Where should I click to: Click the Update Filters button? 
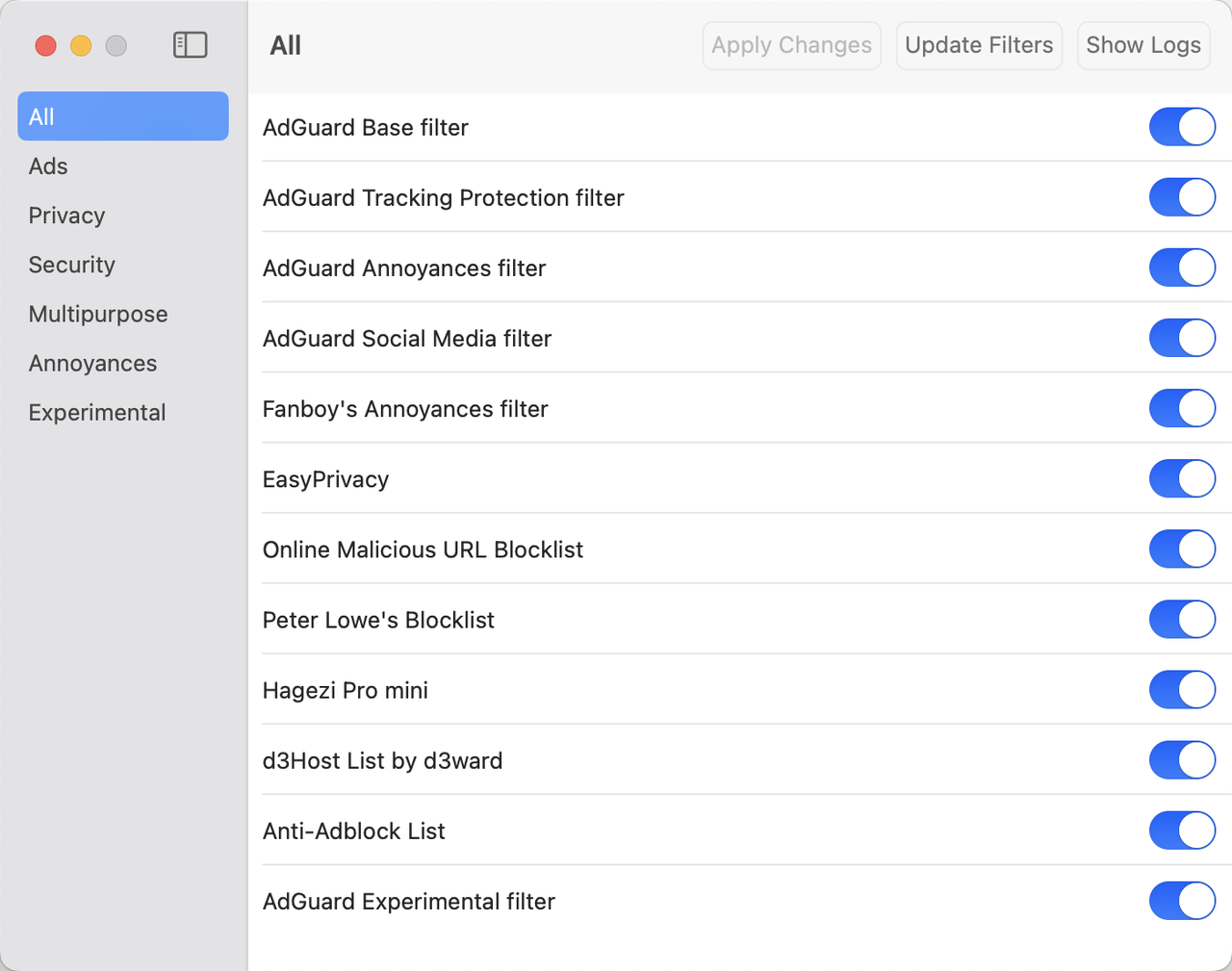click(978, 45)
